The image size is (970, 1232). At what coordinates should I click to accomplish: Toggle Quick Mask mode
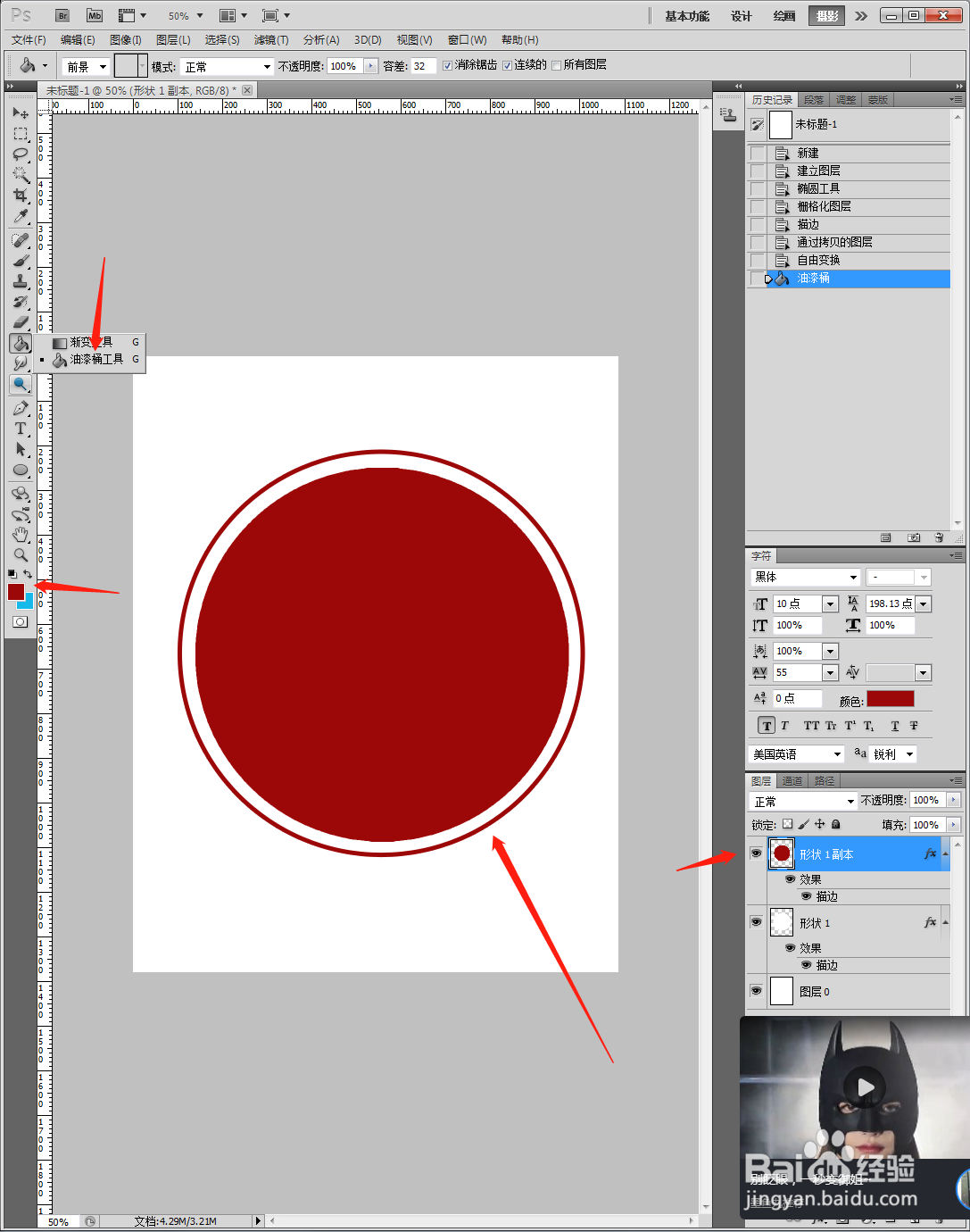point(20,622)
